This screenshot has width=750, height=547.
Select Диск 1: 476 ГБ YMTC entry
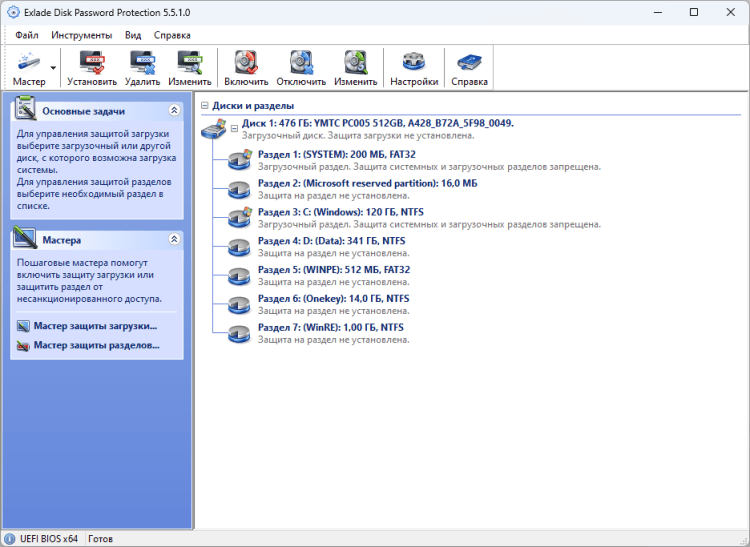(377, 123)
